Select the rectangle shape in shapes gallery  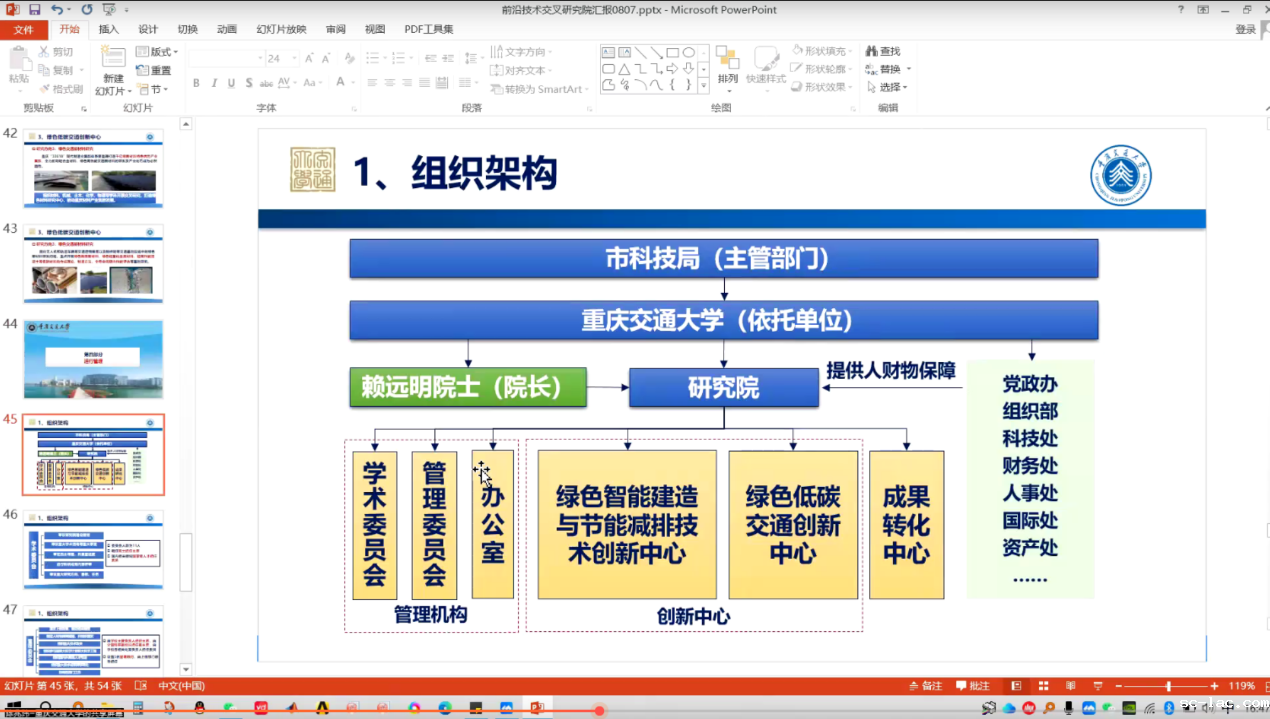coord(673,53)
